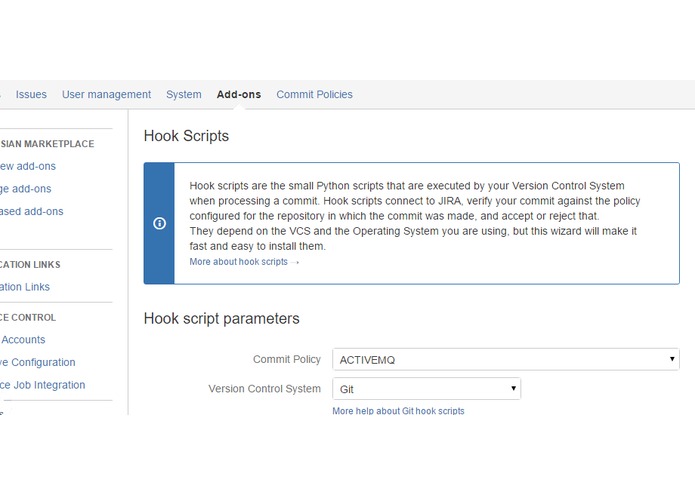
Task: Click the info icon in blue banner
Action: (160, 223)
